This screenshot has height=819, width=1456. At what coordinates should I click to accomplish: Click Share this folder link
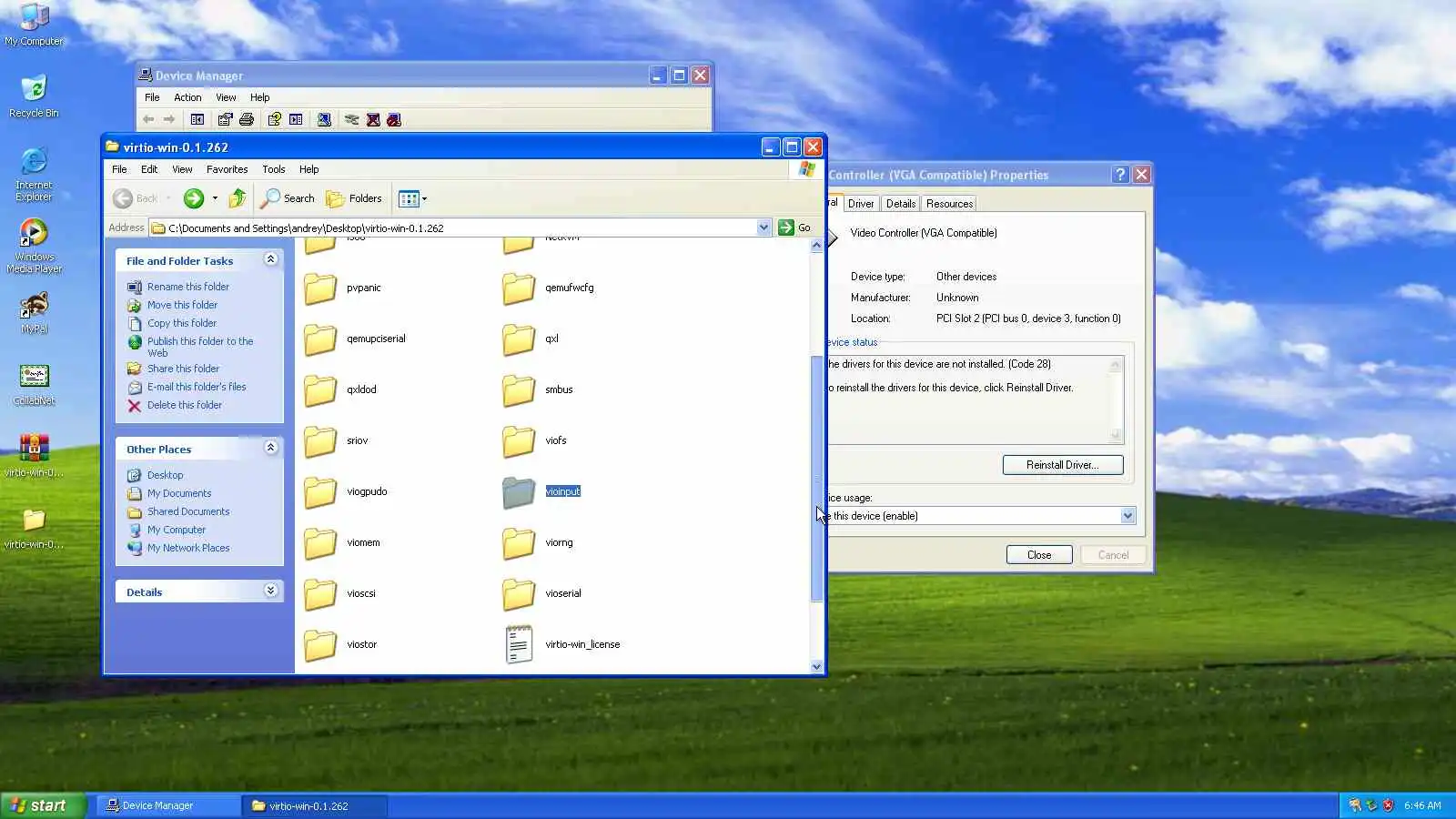[x=184, y=369]
